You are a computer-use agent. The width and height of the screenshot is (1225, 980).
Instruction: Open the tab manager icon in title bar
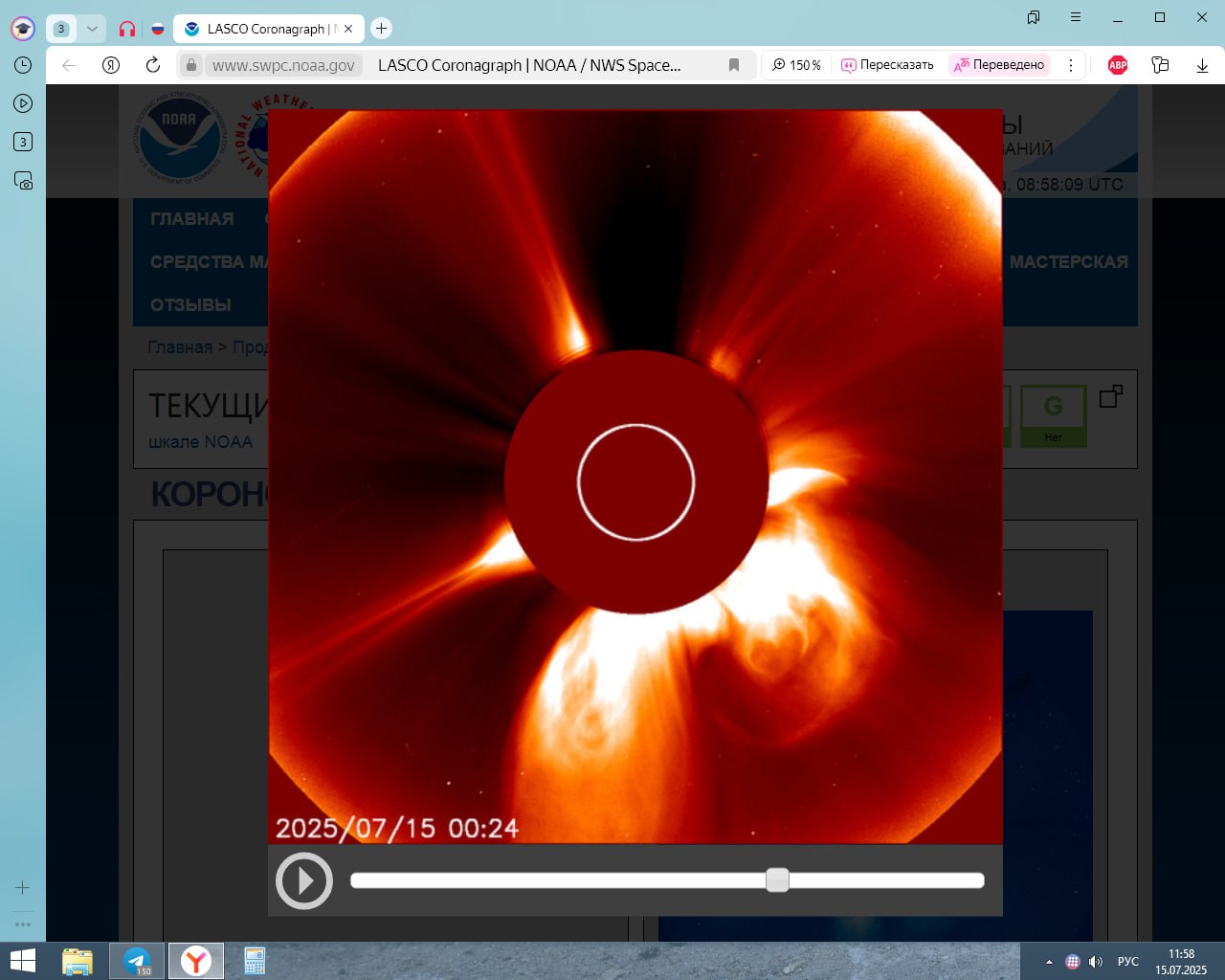(1033, 17)
